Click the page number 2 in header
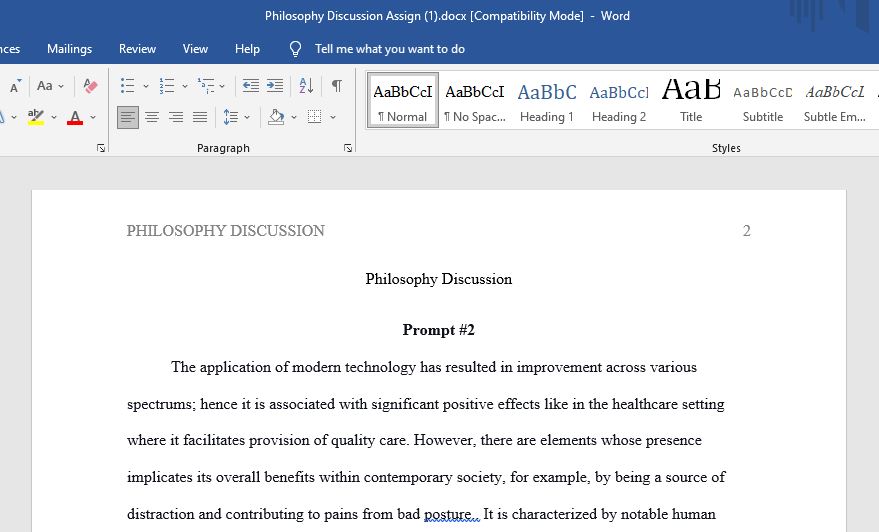The image size is (879, 532). click(x=746, y=231)
